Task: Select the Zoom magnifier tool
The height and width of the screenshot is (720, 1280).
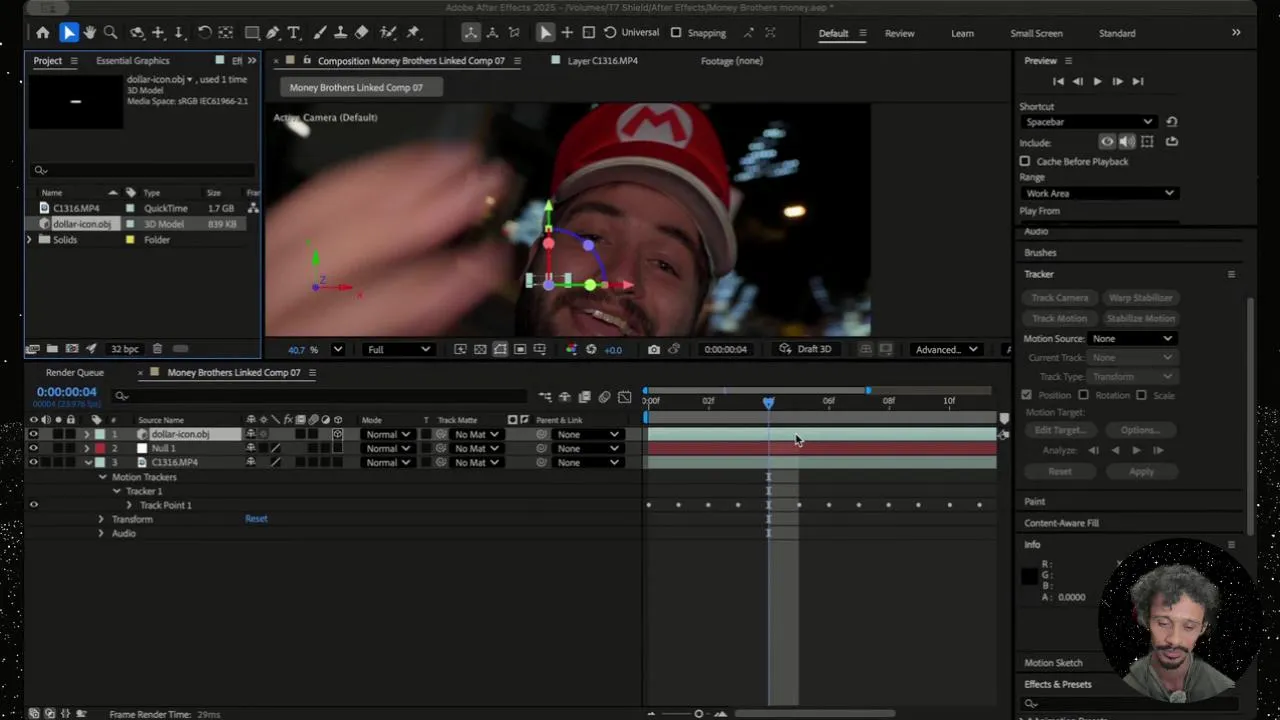Action: (x=110, y=33)
